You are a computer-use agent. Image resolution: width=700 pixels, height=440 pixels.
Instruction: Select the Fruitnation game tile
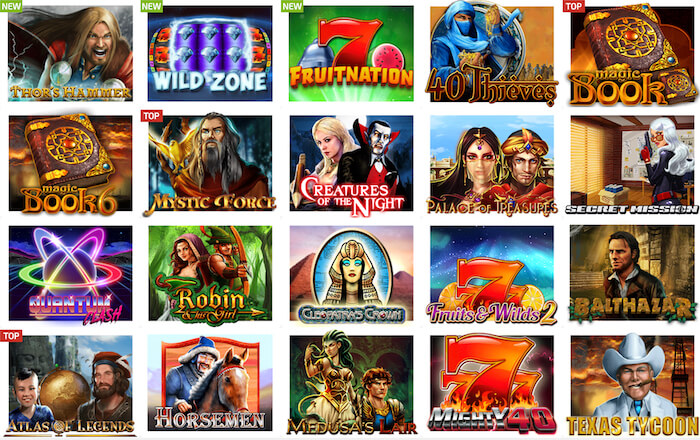click(351, 53)
